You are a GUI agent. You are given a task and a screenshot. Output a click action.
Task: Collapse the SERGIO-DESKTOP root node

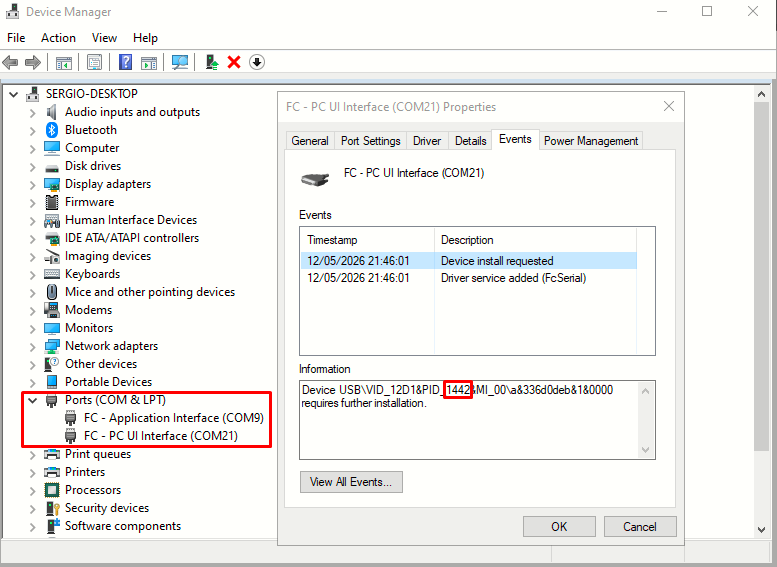tap(14, 94)
